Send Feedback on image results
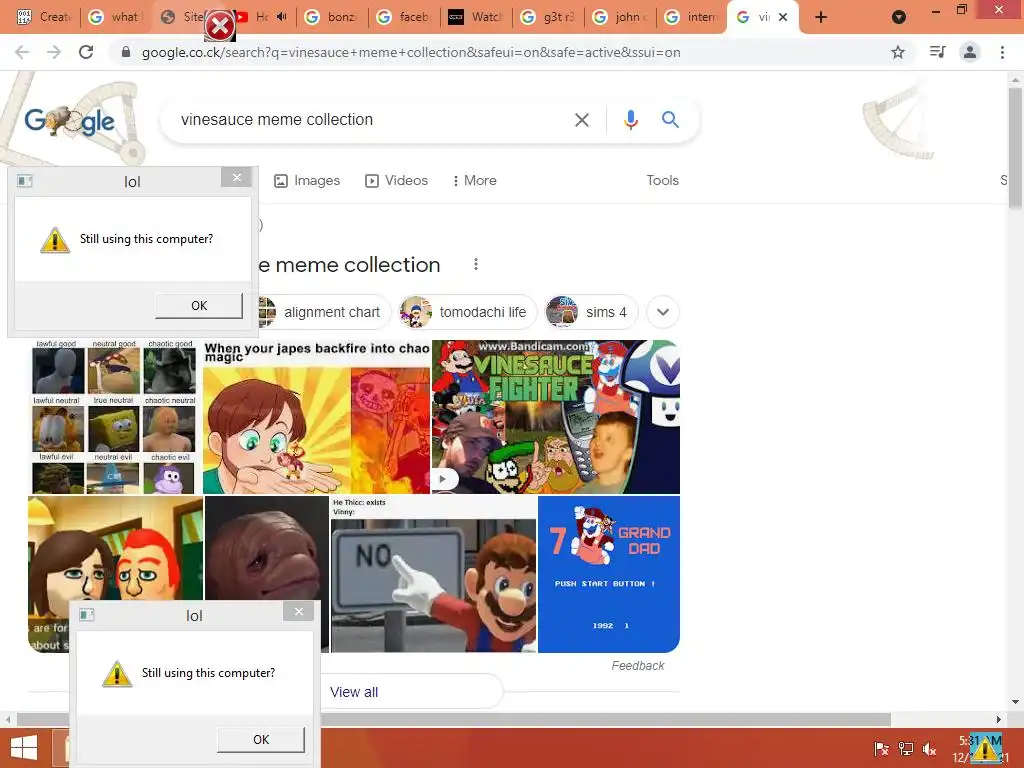The image size is (1024, 768). [637, 665]
